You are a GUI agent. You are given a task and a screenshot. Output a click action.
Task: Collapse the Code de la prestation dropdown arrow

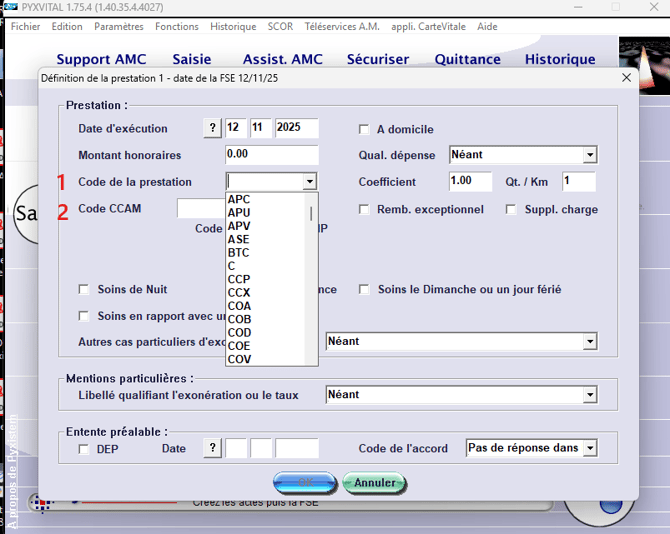click(310, 182)
